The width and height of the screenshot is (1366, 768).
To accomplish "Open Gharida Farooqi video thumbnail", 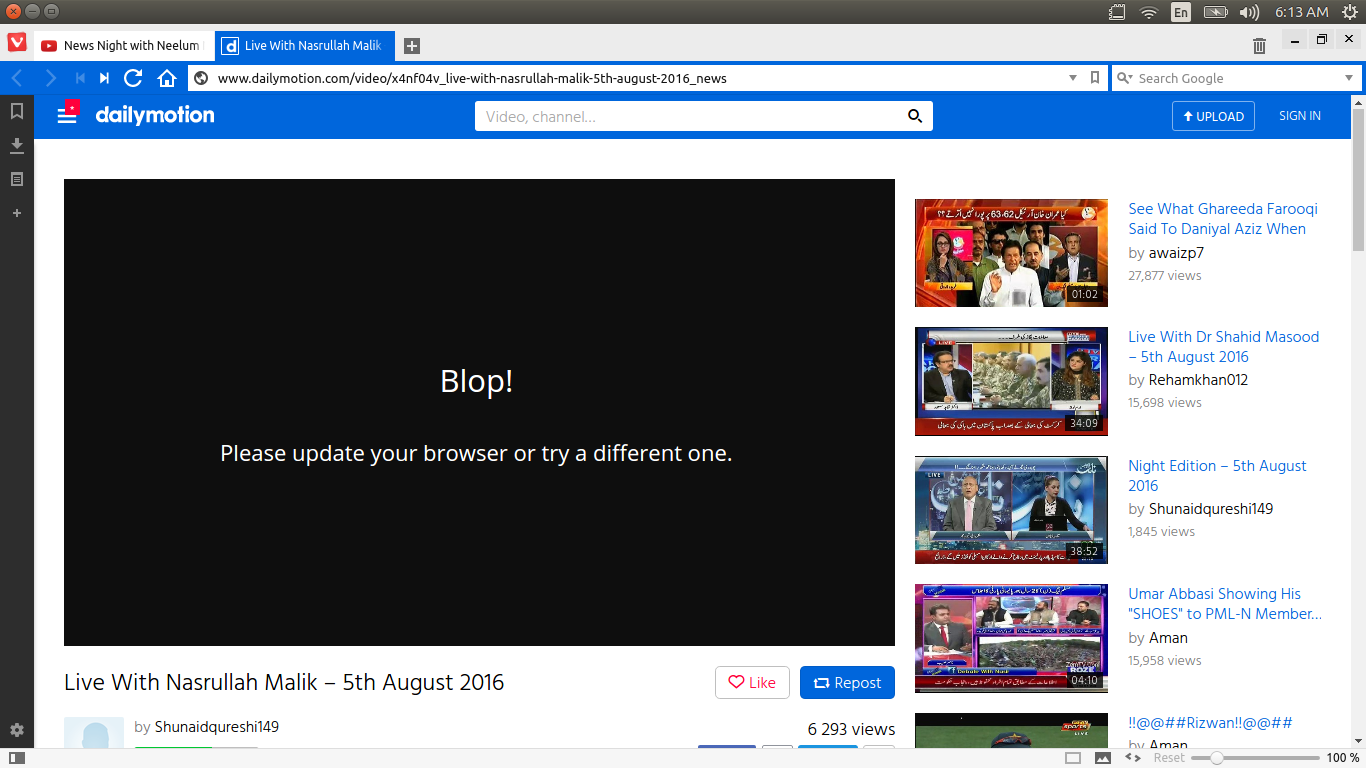I will pyautogui.click(x=1011, y=253).
